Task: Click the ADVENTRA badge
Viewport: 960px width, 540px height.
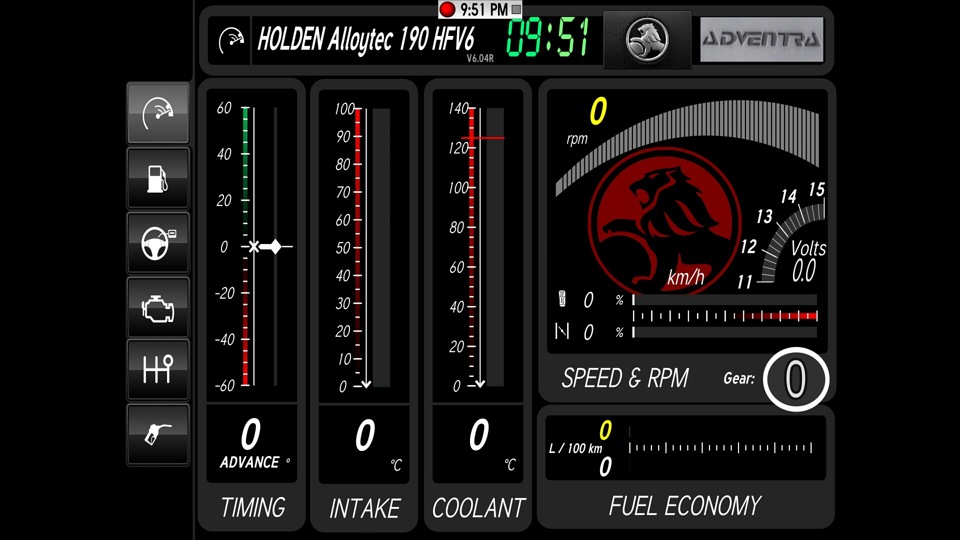Action: click(762, 40)
